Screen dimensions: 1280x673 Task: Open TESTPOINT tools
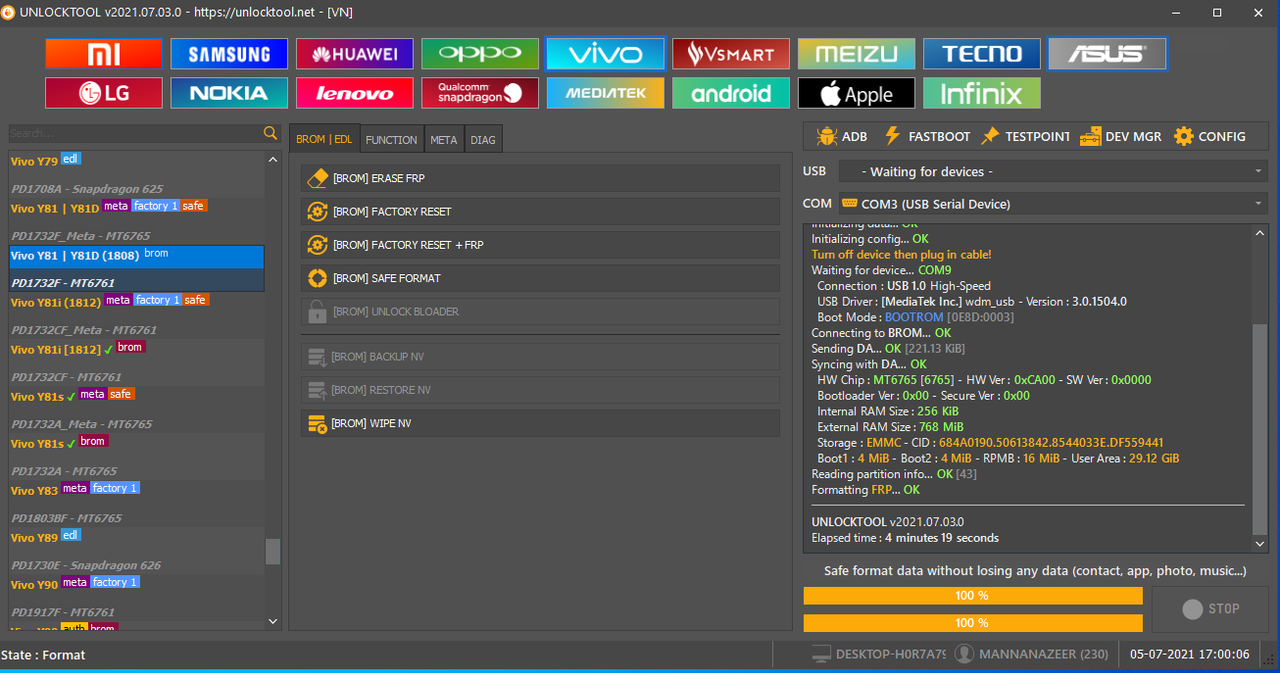tap(1025, 136)
